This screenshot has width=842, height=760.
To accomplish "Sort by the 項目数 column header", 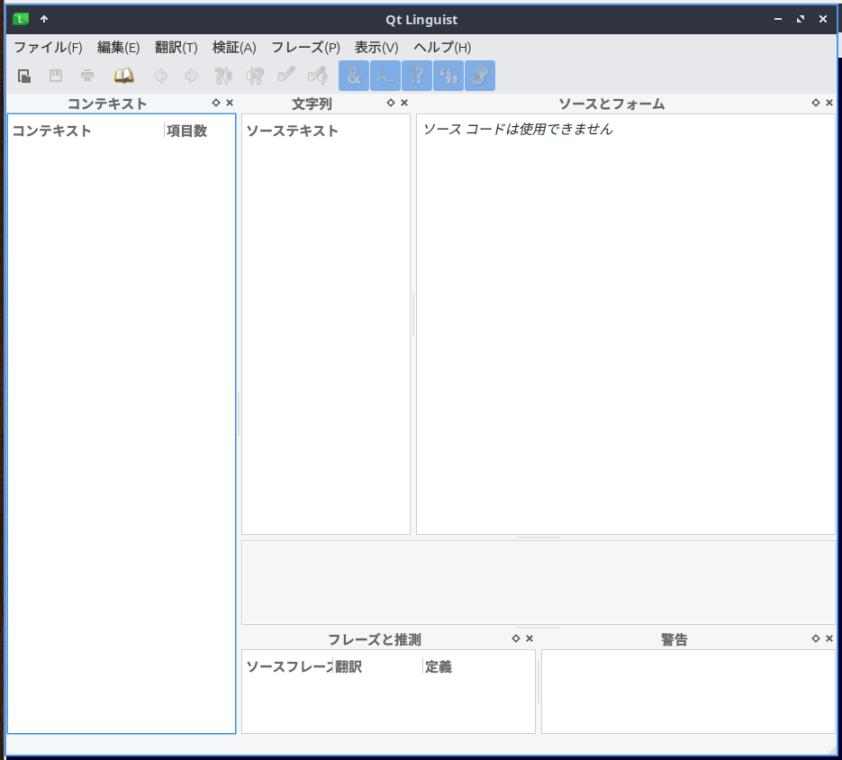I will pos(199,131).
